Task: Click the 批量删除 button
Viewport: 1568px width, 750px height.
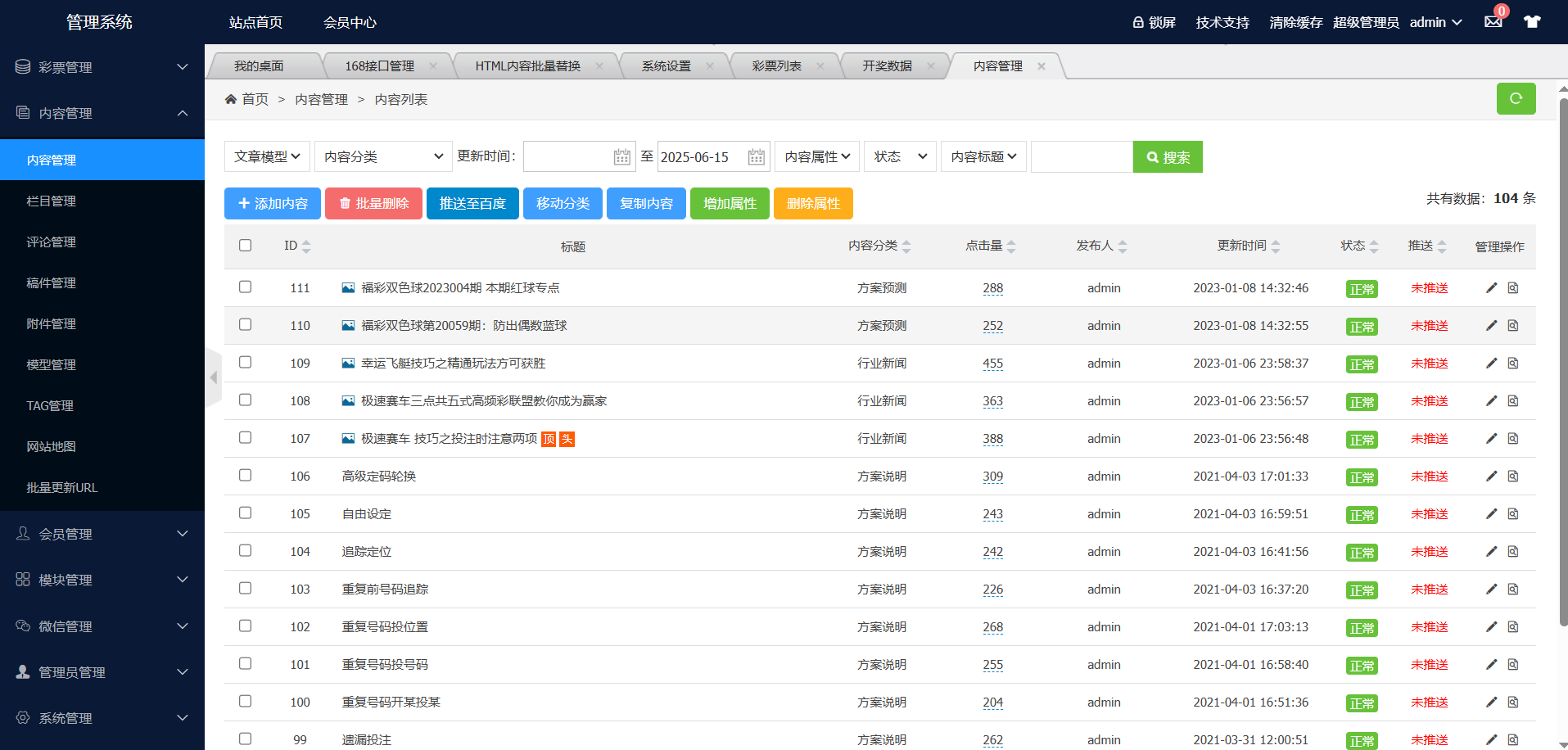Action: point(373,203)
